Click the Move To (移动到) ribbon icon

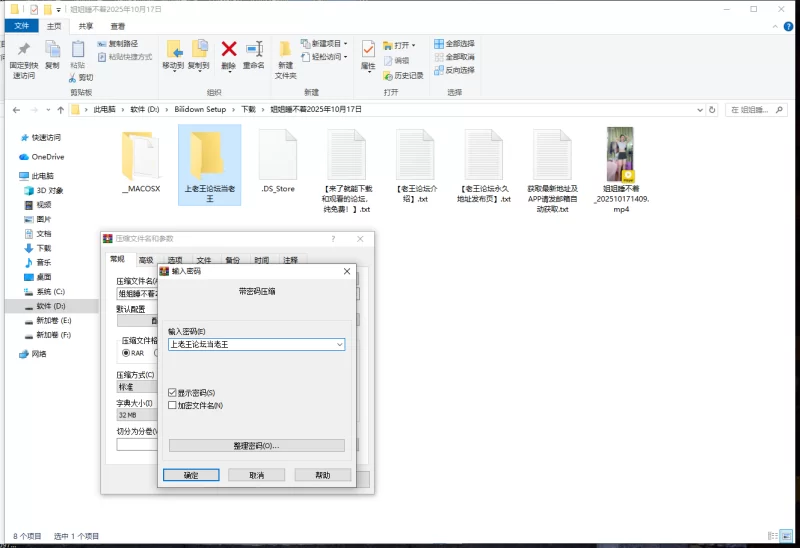click(x=174, y=50)
